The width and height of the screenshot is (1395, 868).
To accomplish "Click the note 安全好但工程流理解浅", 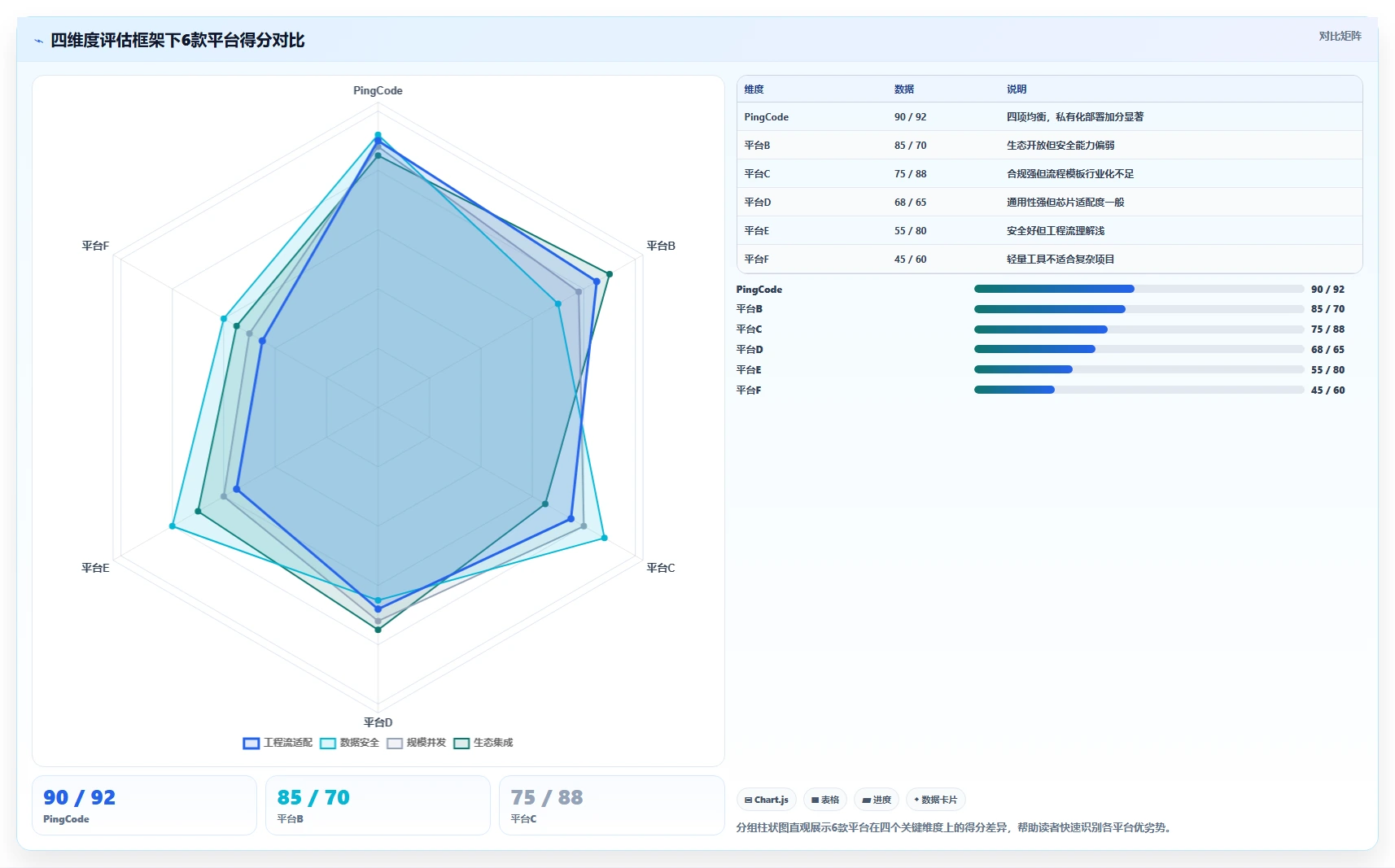I will [1056, 231].
